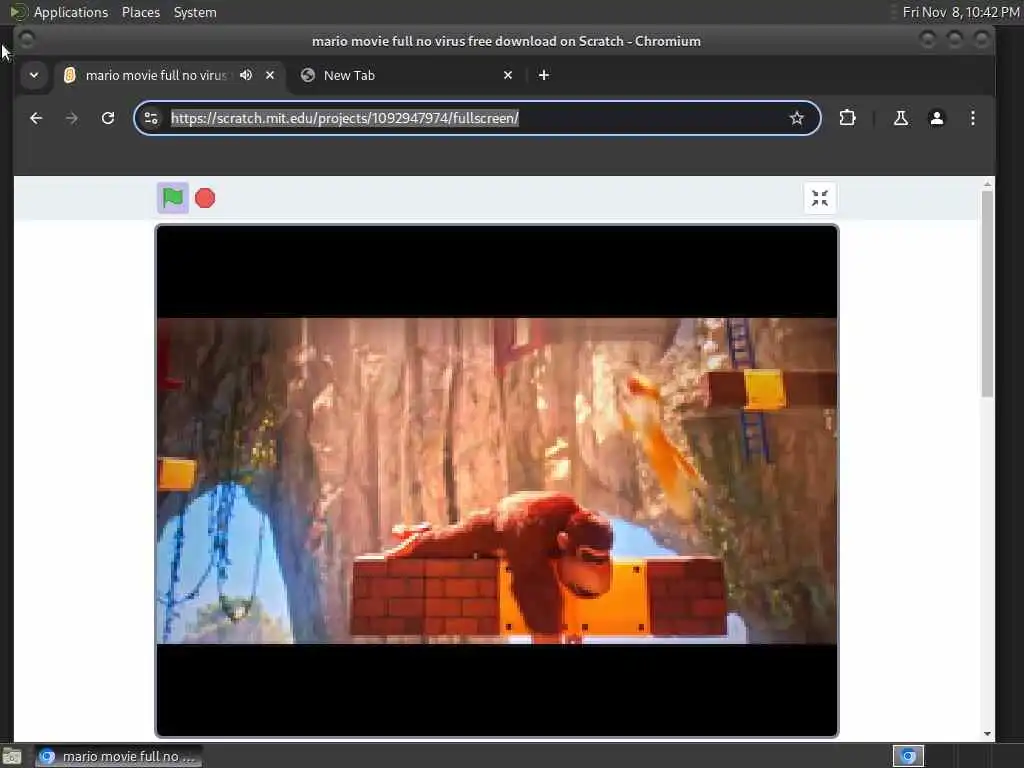Open the System menu

pyautogui.click(x=195, y=12)
